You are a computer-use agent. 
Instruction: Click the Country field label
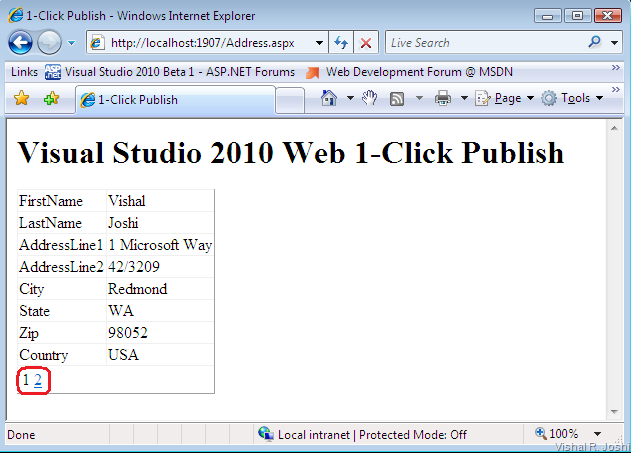pyautogui.click(x=43, y=355)
